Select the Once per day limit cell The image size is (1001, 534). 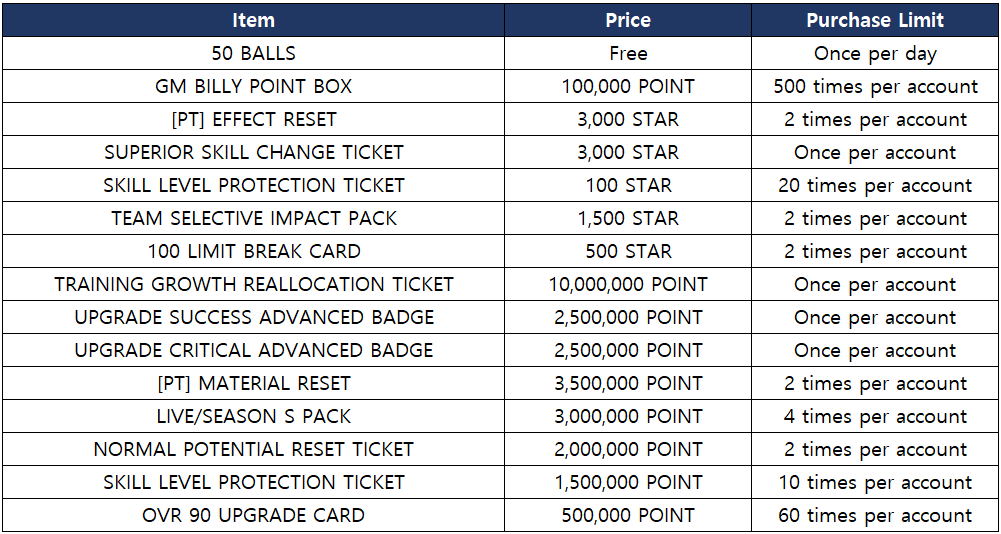click(875, 53)
